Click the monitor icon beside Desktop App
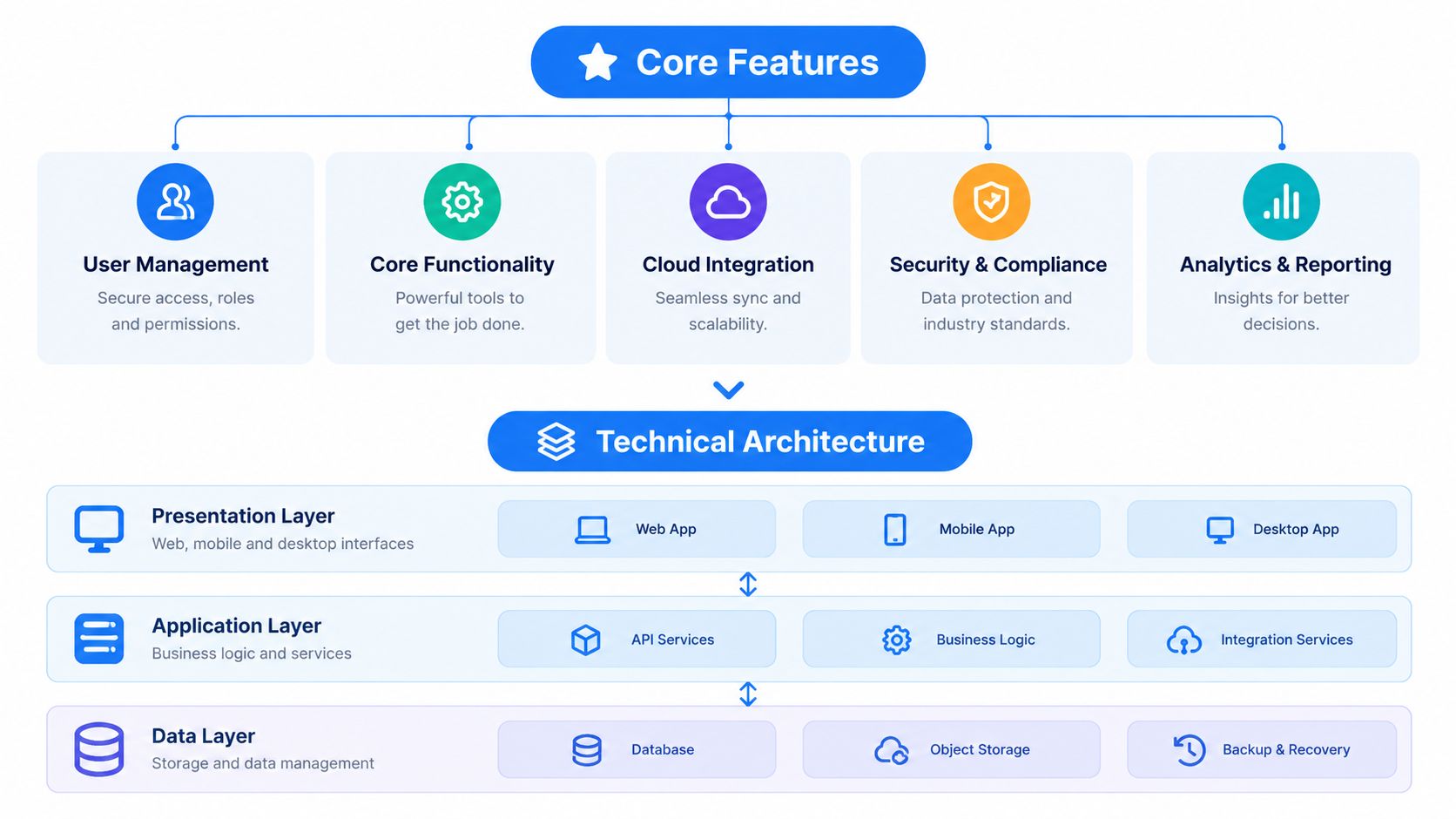Screen dimensions: 1456x819 (1219, 530)
